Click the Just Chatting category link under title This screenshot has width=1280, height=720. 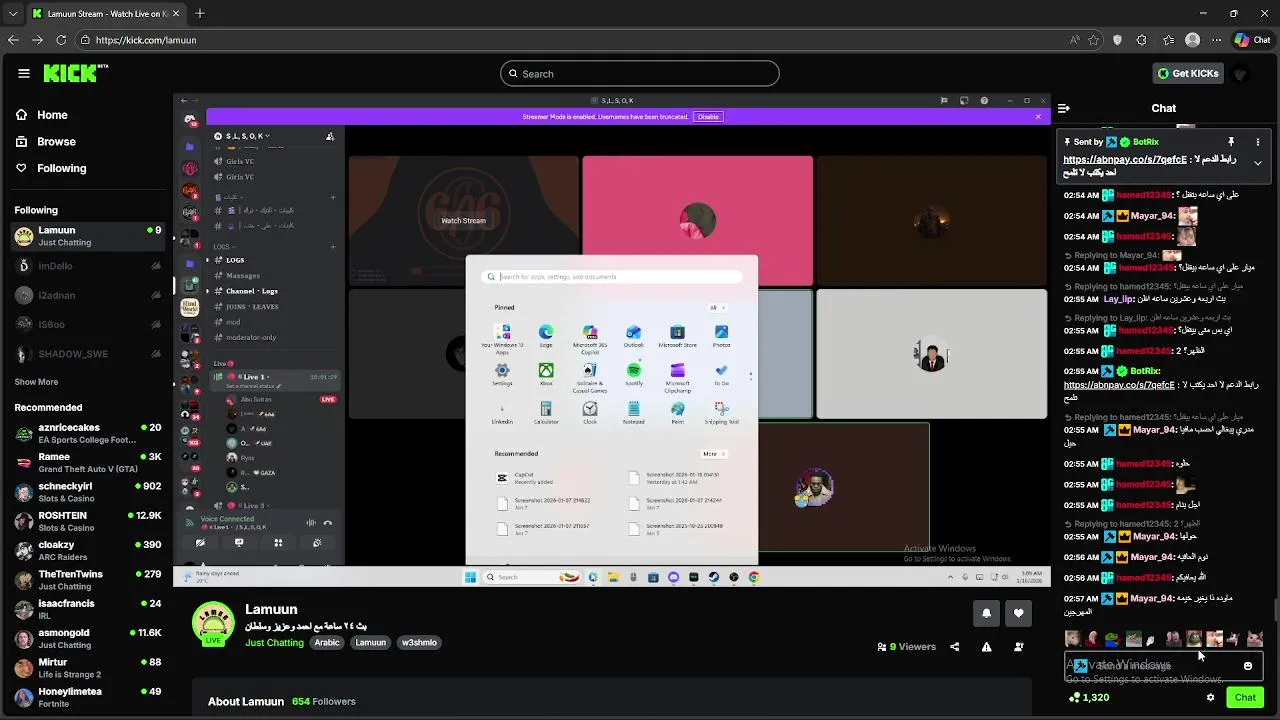point(274,643)
